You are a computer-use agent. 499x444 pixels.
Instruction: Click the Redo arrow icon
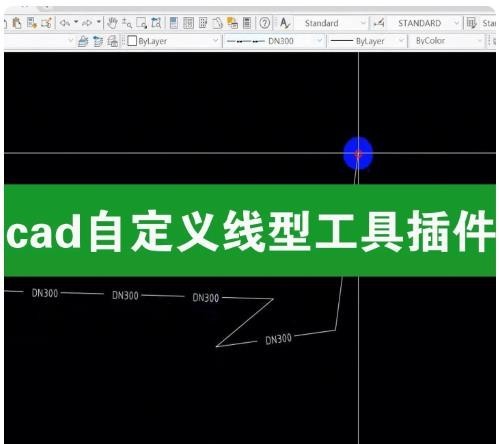pos(87,23)
